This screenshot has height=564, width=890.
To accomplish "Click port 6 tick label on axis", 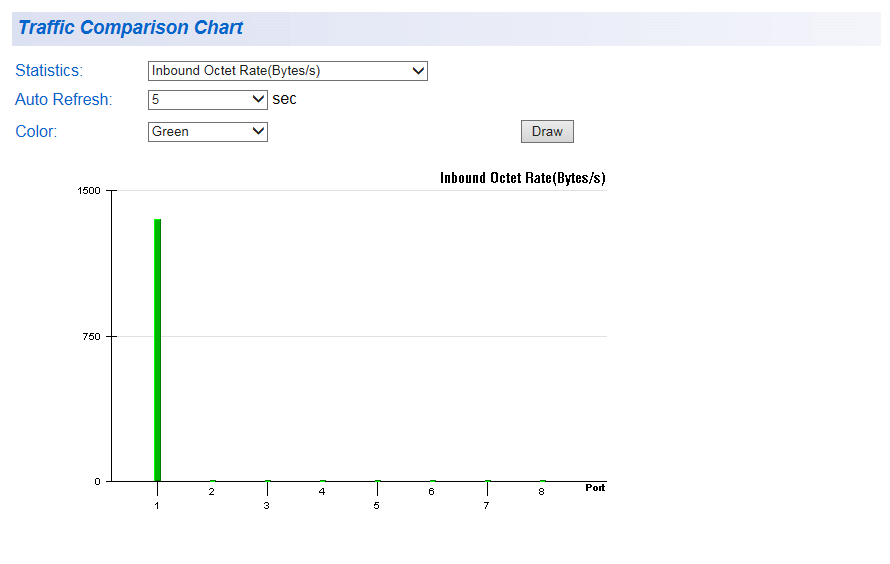I will click(431, 491).
